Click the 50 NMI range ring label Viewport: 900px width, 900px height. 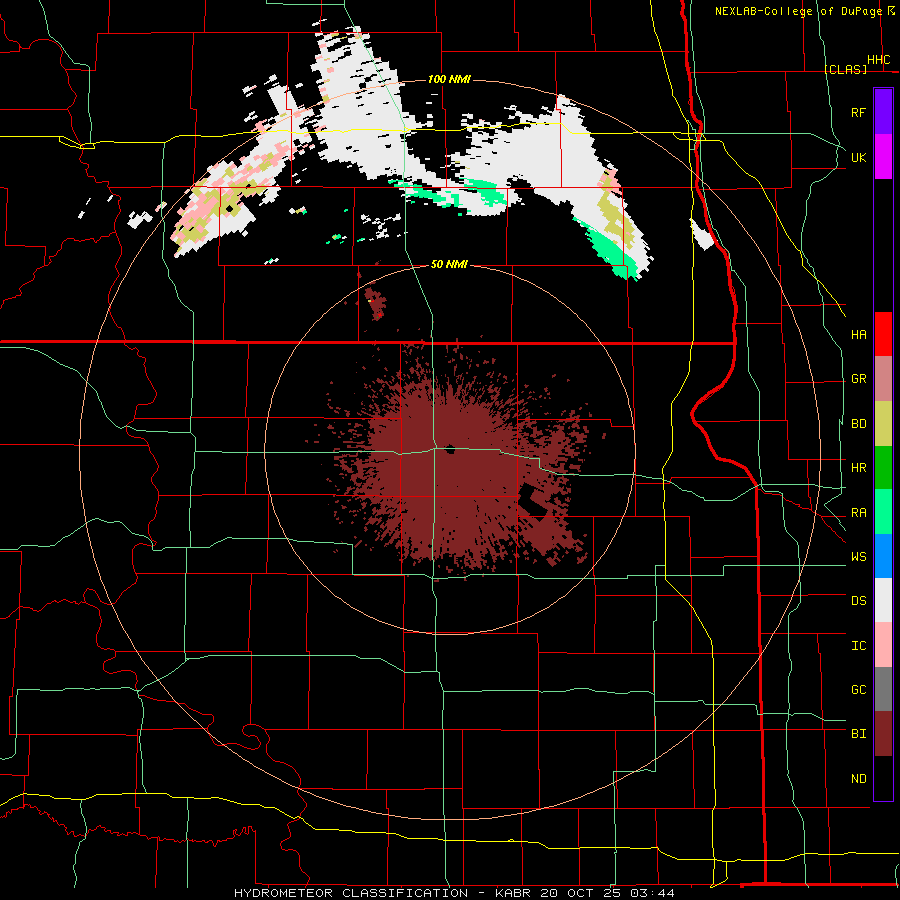[449, 264]
